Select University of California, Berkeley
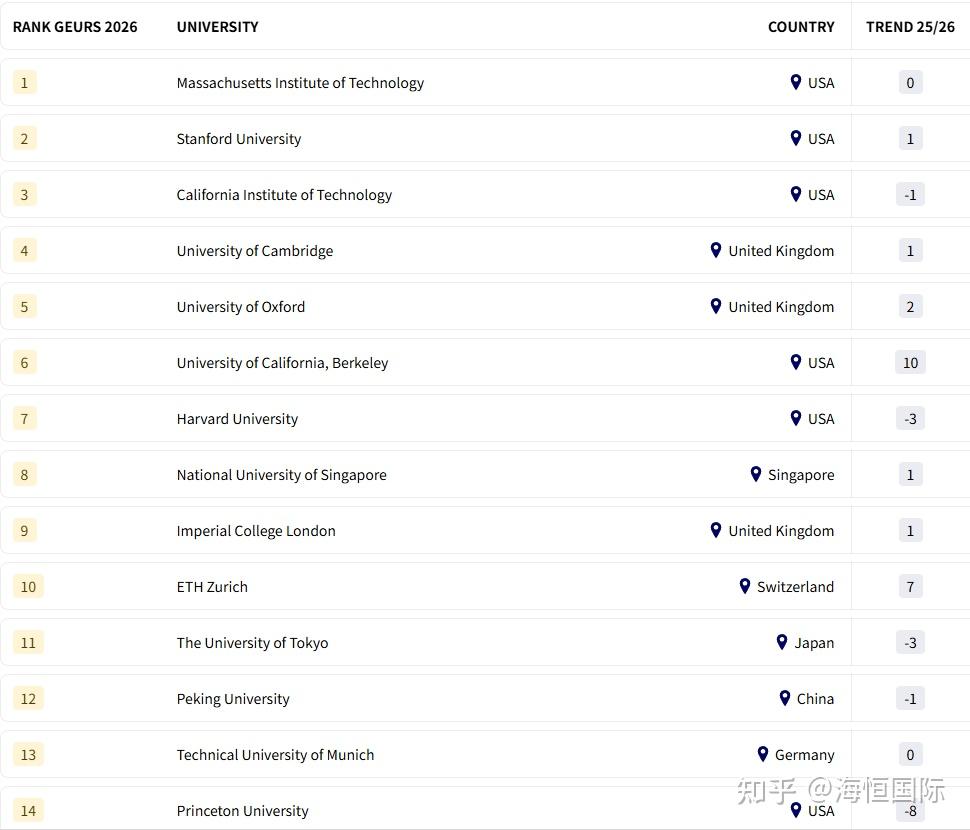 coord(282,363)
